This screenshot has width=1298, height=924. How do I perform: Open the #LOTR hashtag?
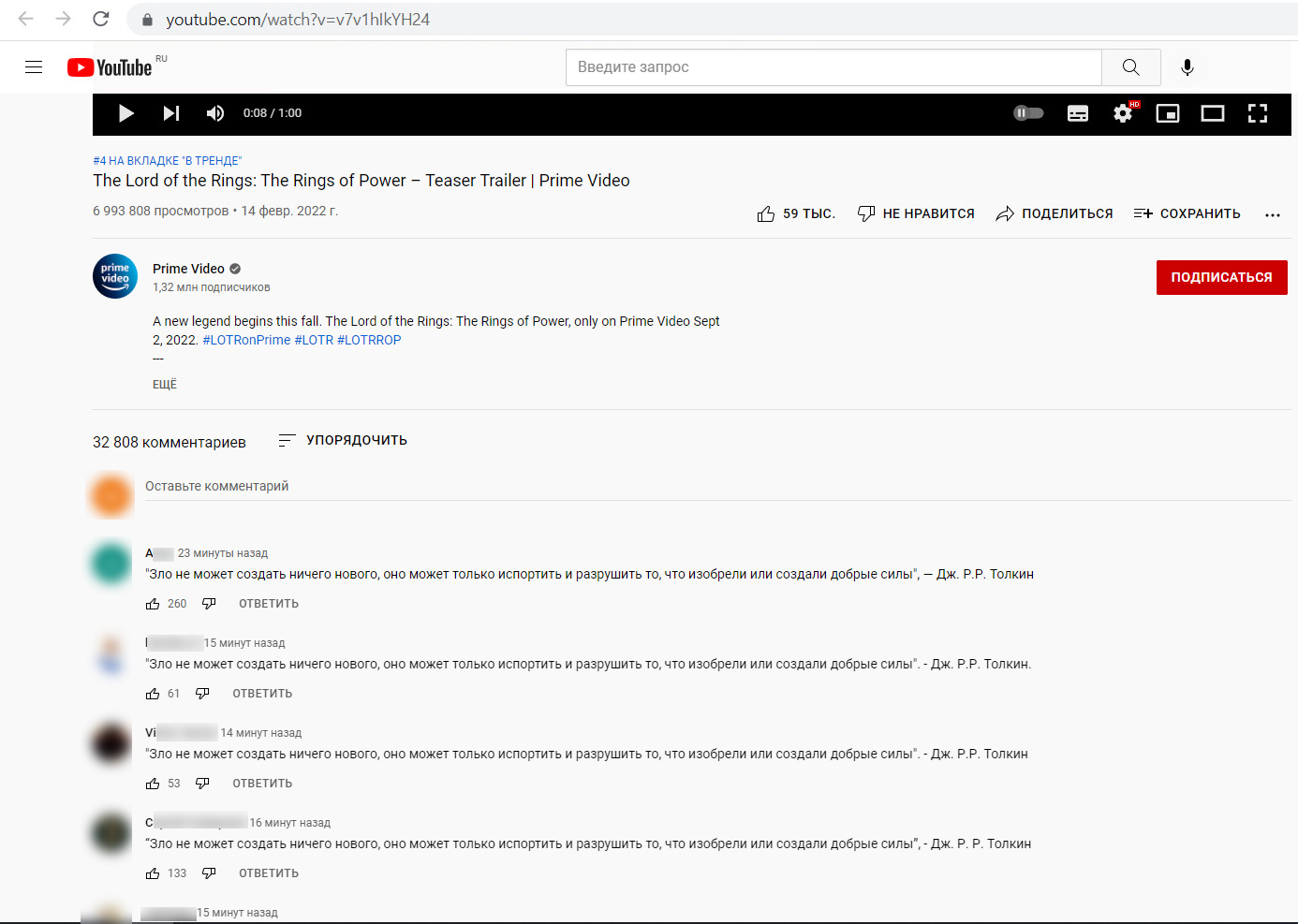[314, 340]
